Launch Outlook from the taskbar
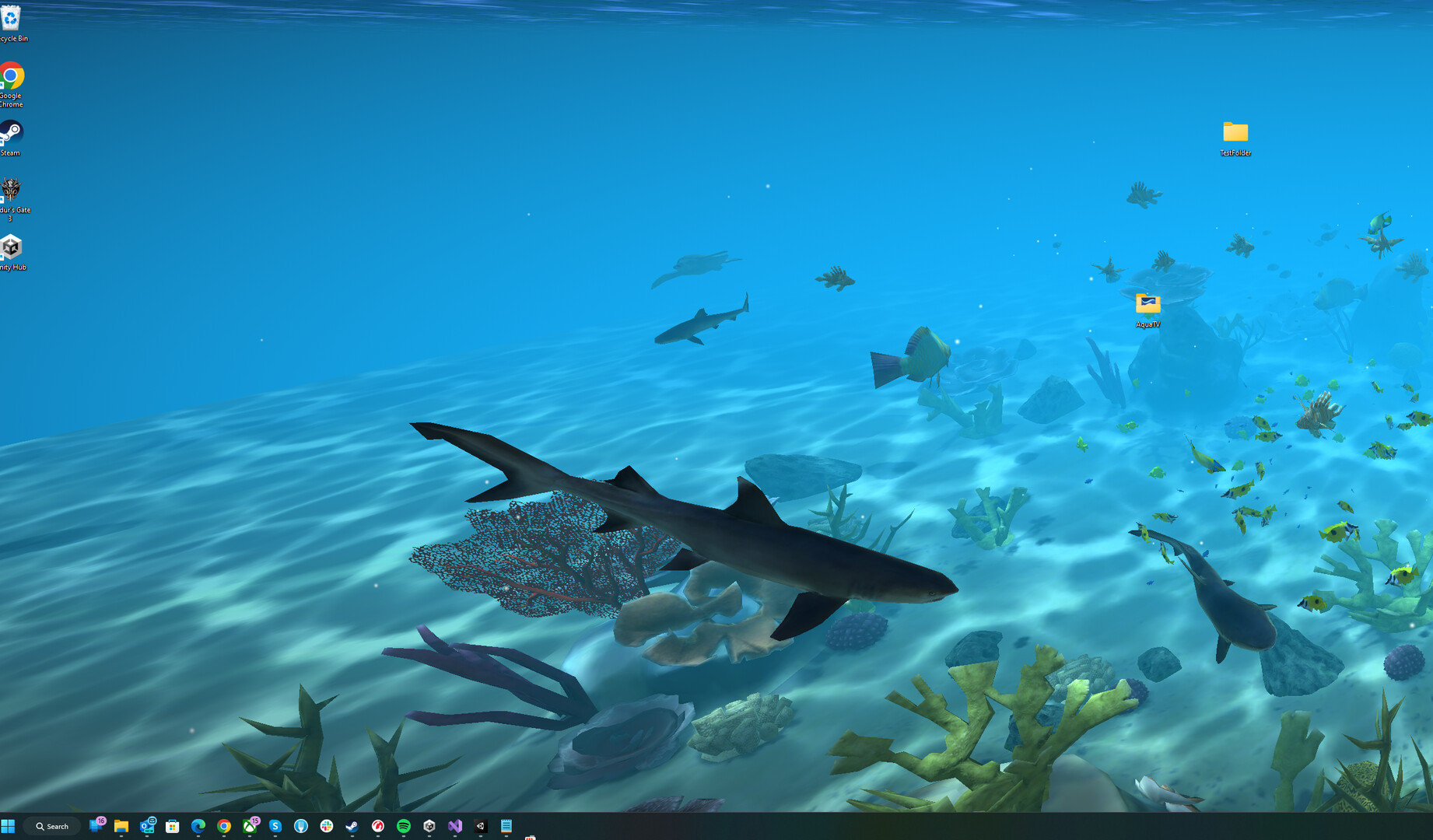The height and width of the screenshot is (840, 1433). (147, 826)
